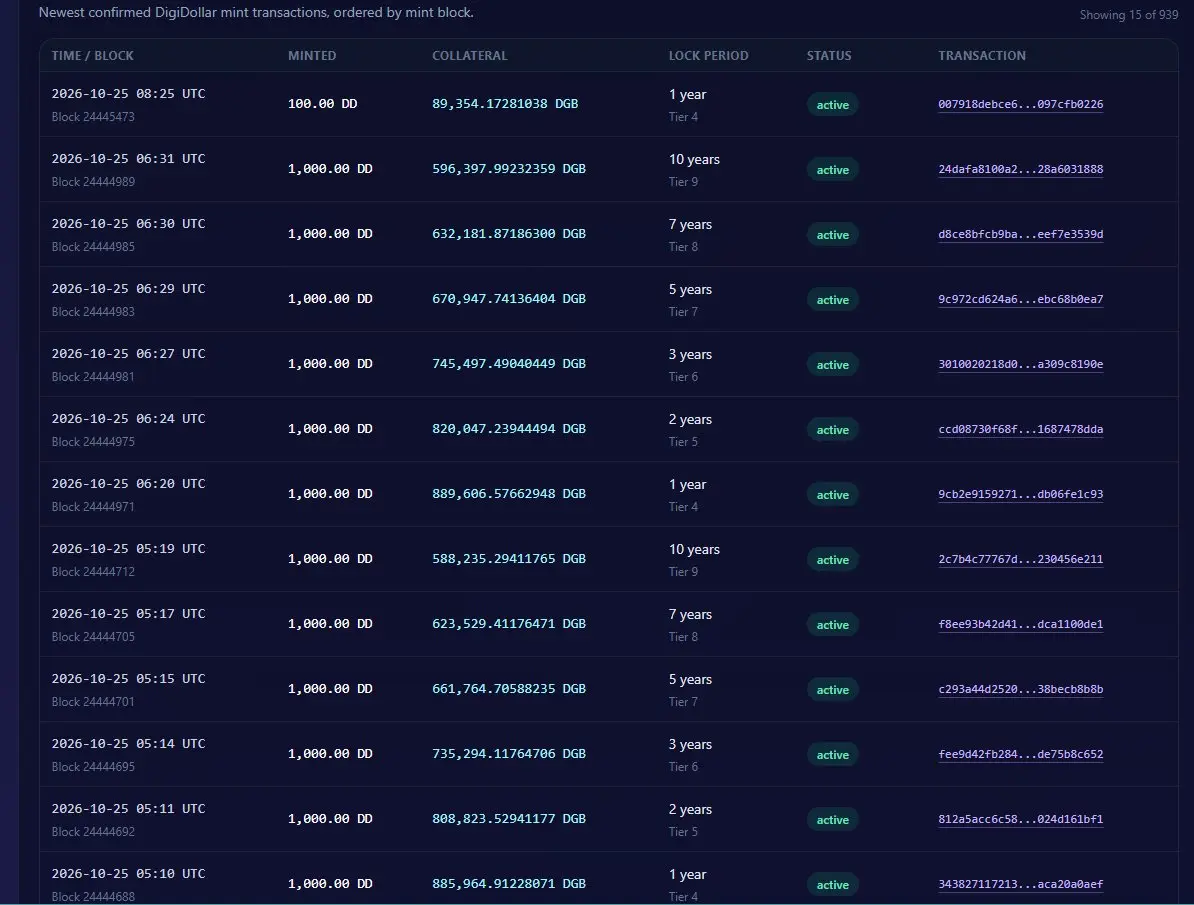Open transaction link starting with 9cb2e9159271
This screenshot has height=905, width=1194.
click(x=1020, y=494)
